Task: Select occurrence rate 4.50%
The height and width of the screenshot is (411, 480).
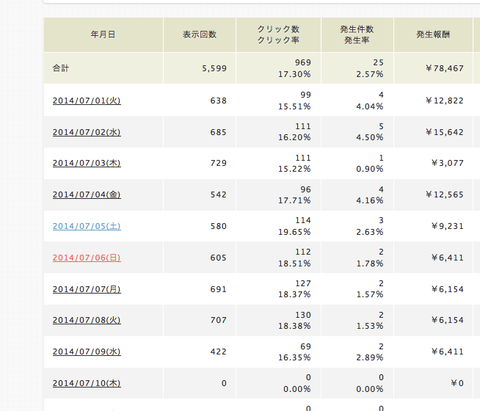Action: point(370,137)
